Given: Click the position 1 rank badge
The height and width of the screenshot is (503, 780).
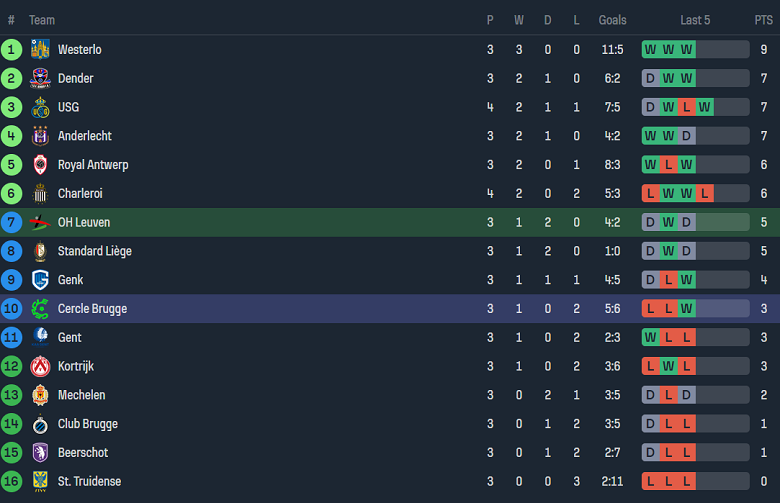Looking at the screenshot, I should point(12,49).
